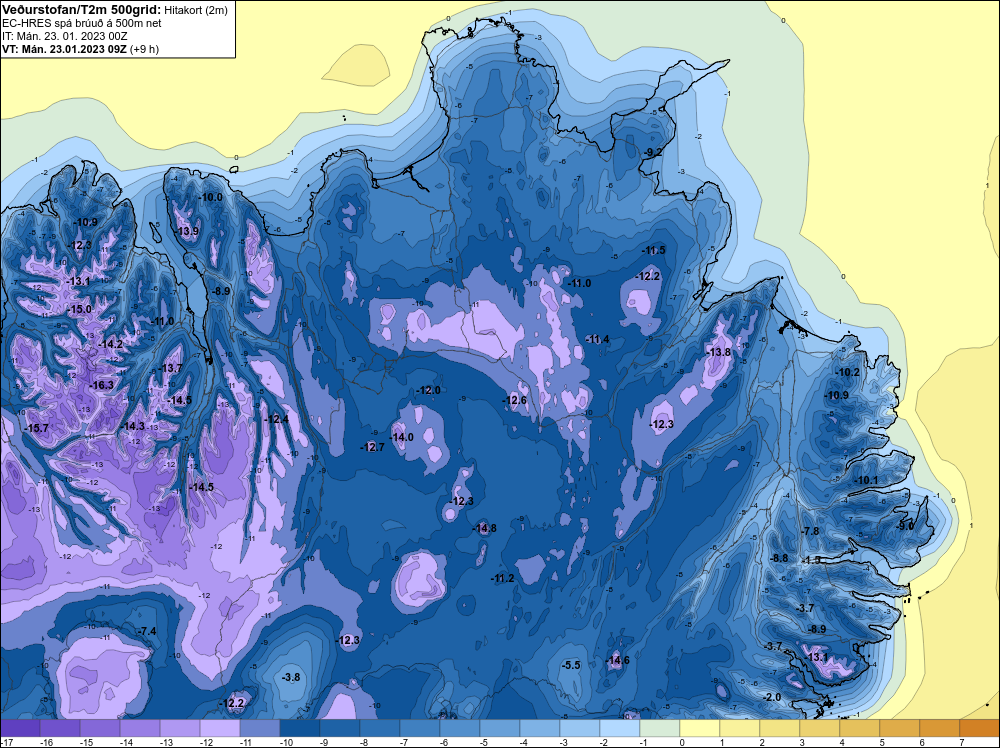Viewport: 1000px width, 748px height.
Task: Click the -10.1 temperature label
Action: pyautogui.click(x=866, y=480)
